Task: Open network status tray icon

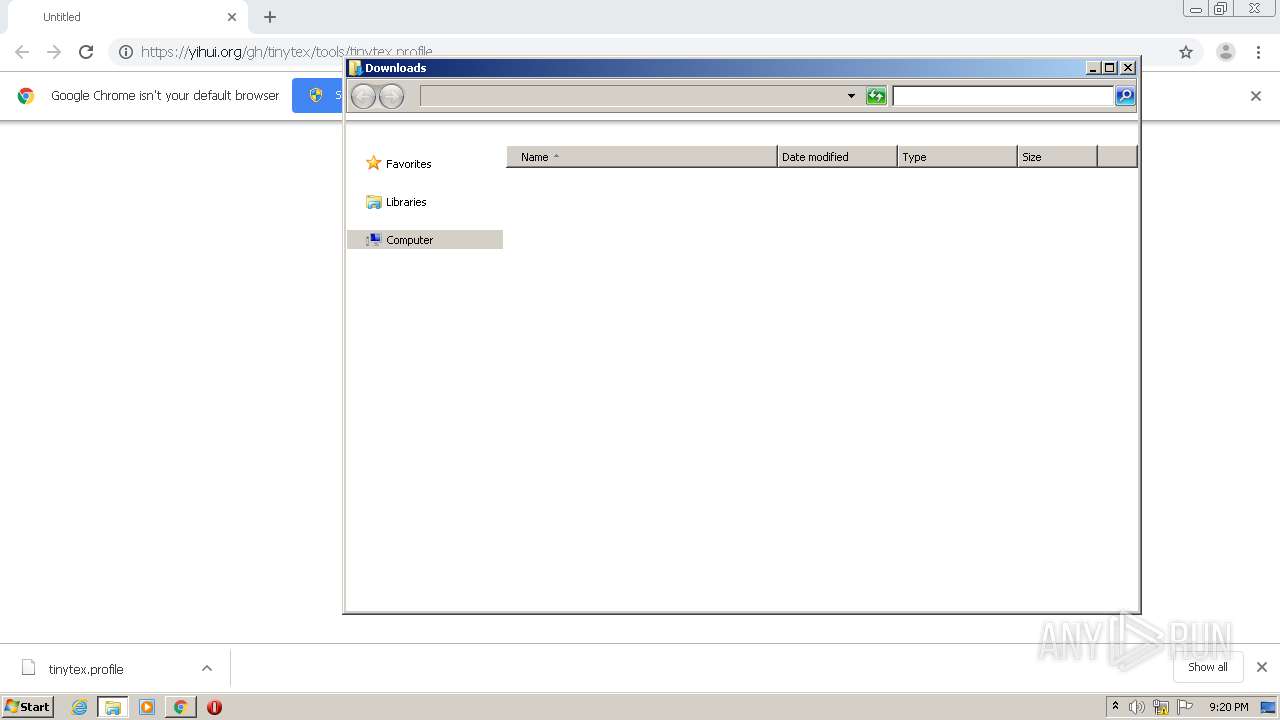Action: click(1161, 707)
